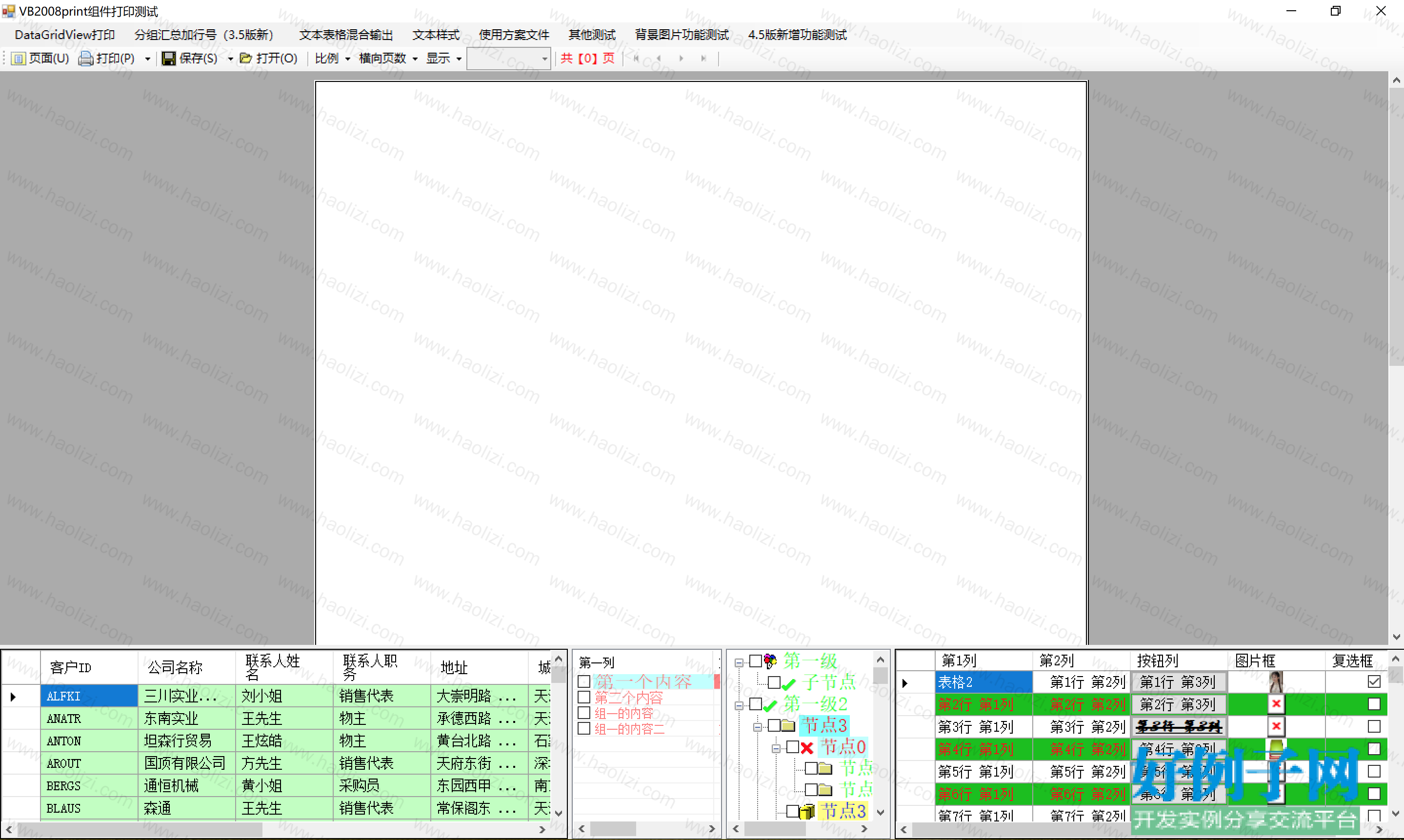
Task: Click the tree view scroll-down arrow
Action: pyautogui.click(x=880, y=812)
